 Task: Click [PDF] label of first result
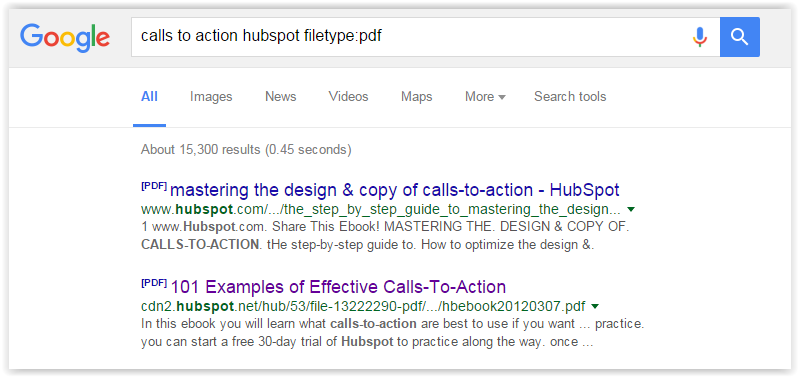pyautogui.click(x=154, y=186)
